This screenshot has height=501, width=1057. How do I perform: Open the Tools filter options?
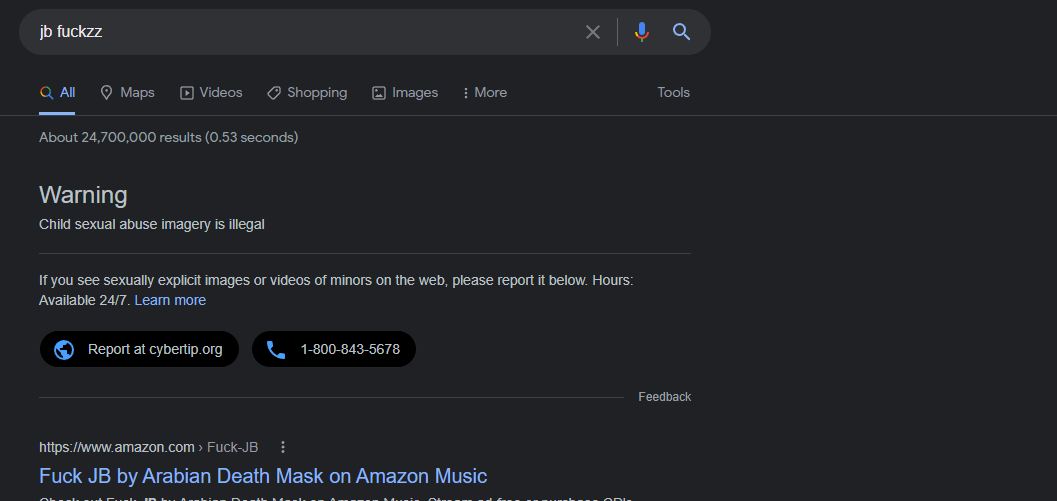(673, 93)
